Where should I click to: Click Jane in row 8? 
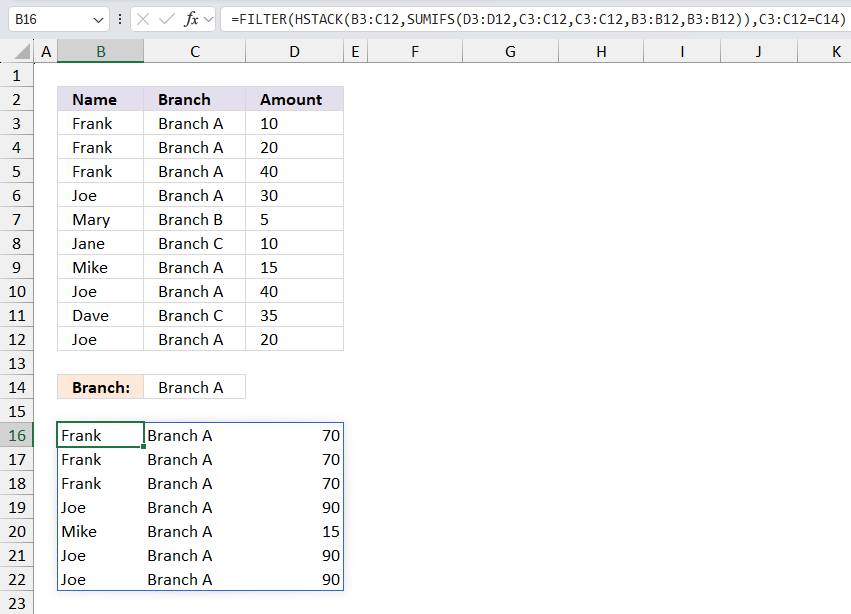pos(100,243)
